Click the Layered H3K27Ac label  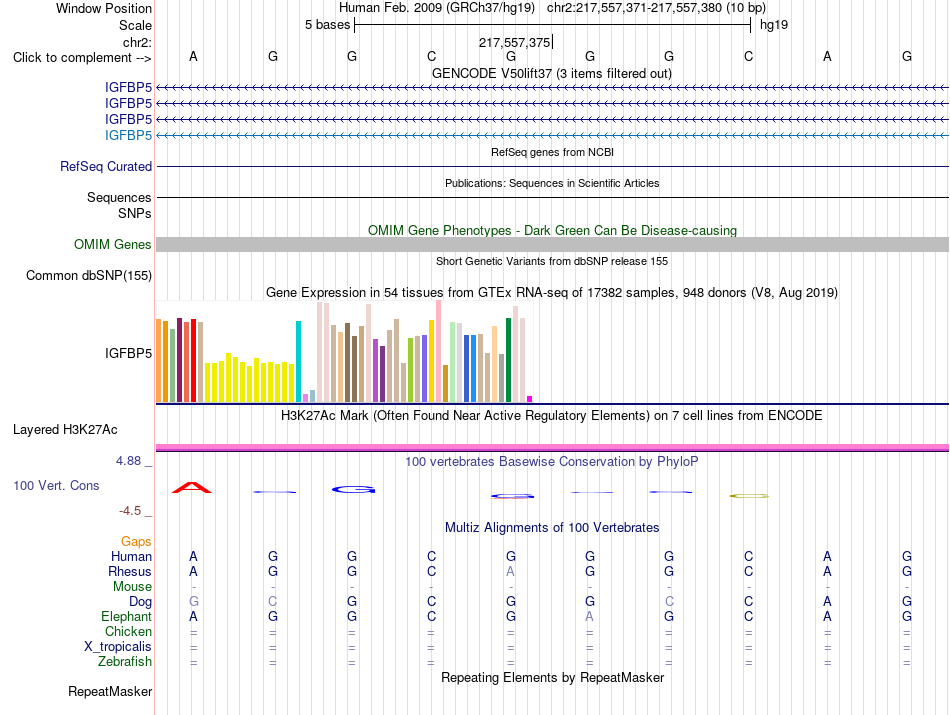click(x=65, y=430)
